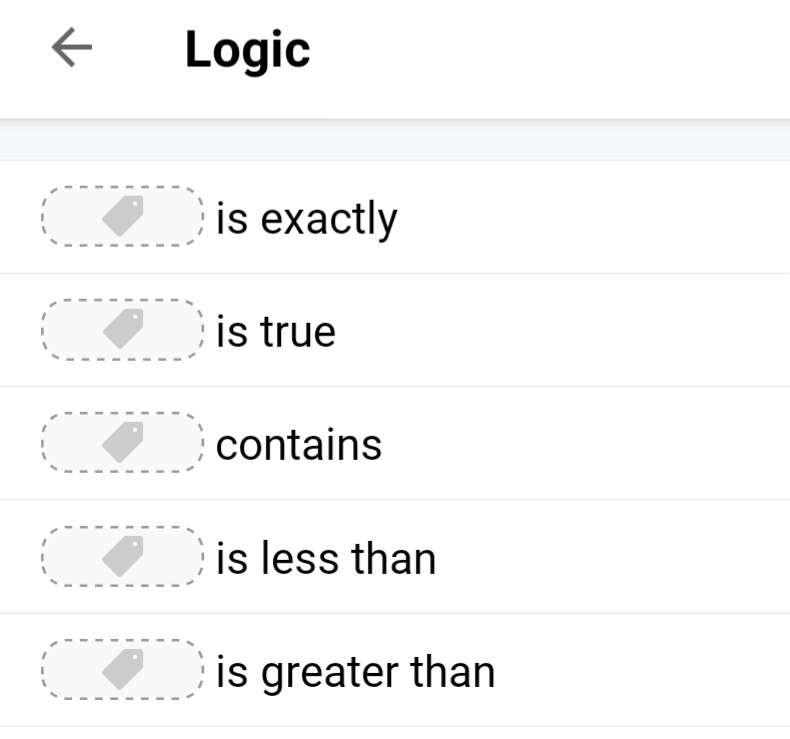Tap the tag icon before 'is less than'
Viewport: 790px width, 739px height.
click(123, 556)
